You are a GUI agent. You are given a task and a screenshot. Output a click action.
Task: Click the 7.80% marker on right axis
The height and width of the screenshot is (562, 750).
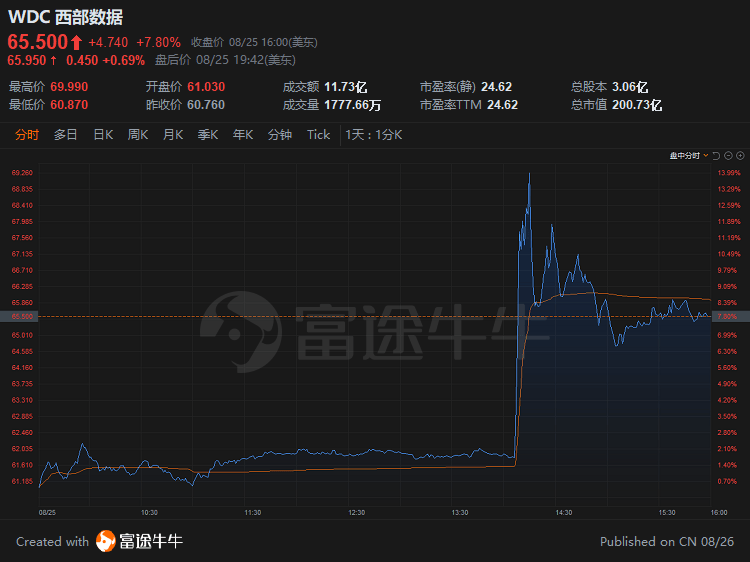730,317
